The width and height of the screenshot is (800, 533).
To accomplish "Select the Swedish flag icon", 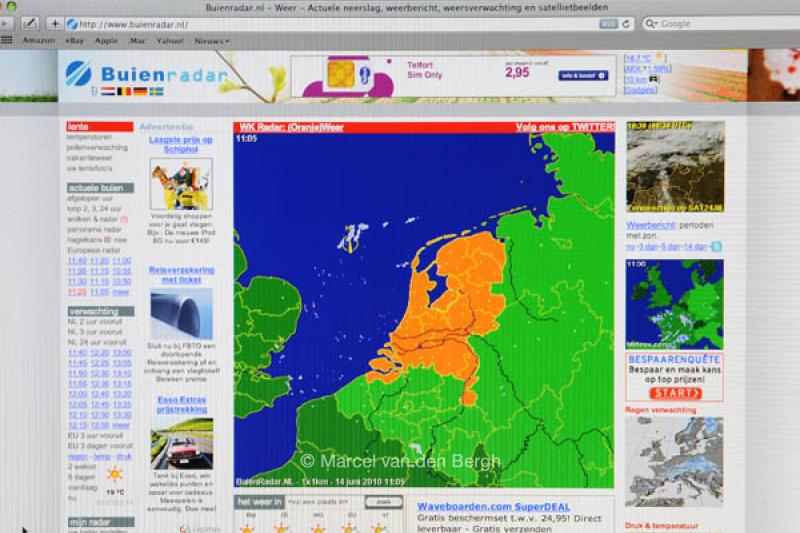I will pyautogui.click(x=156, y=92).
